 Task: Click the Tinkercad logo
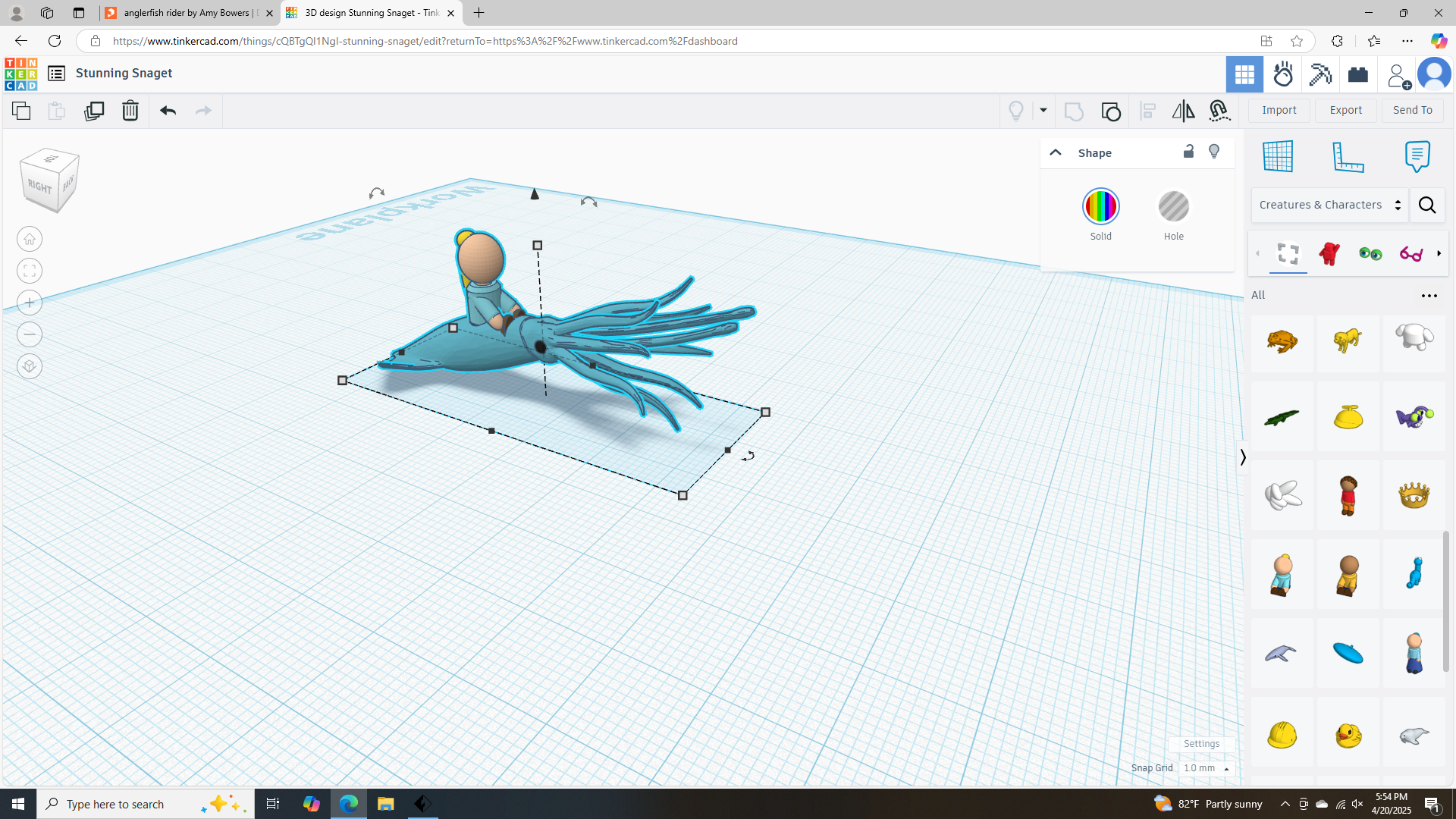(x=20, y=74)
